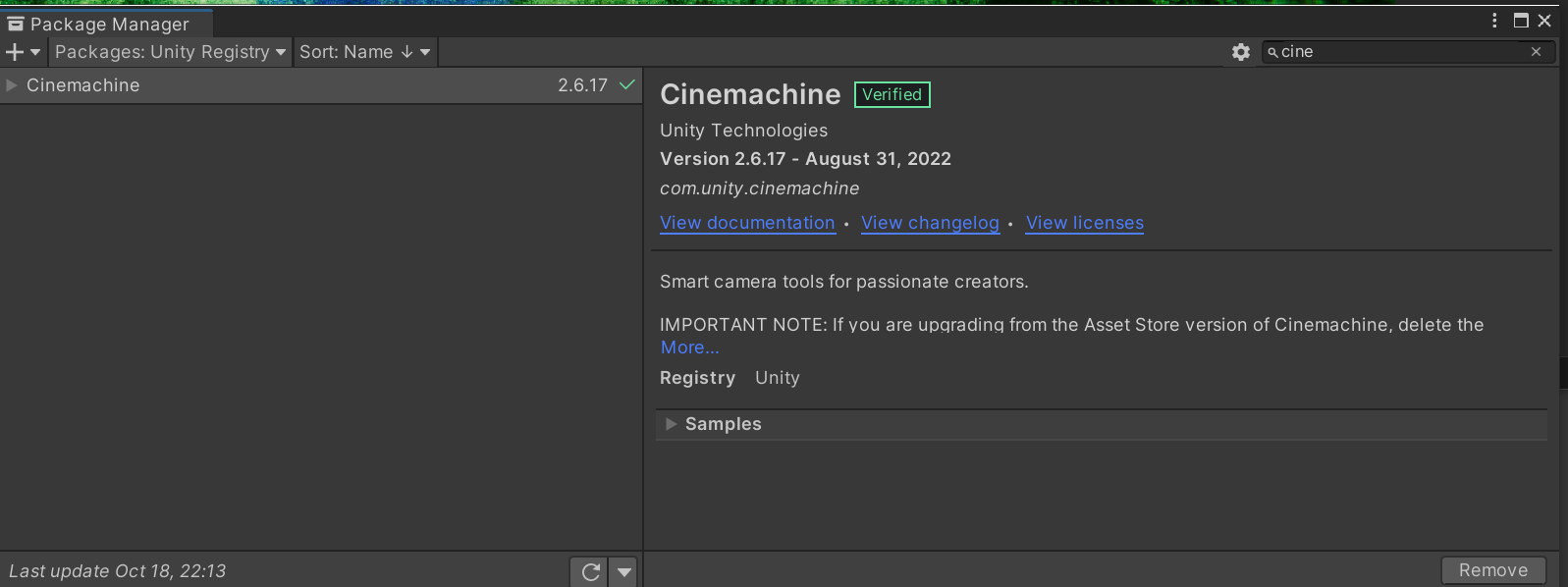
Task: Click the Last update Oct 18, 22:13 status
Action: coord(117,571)
